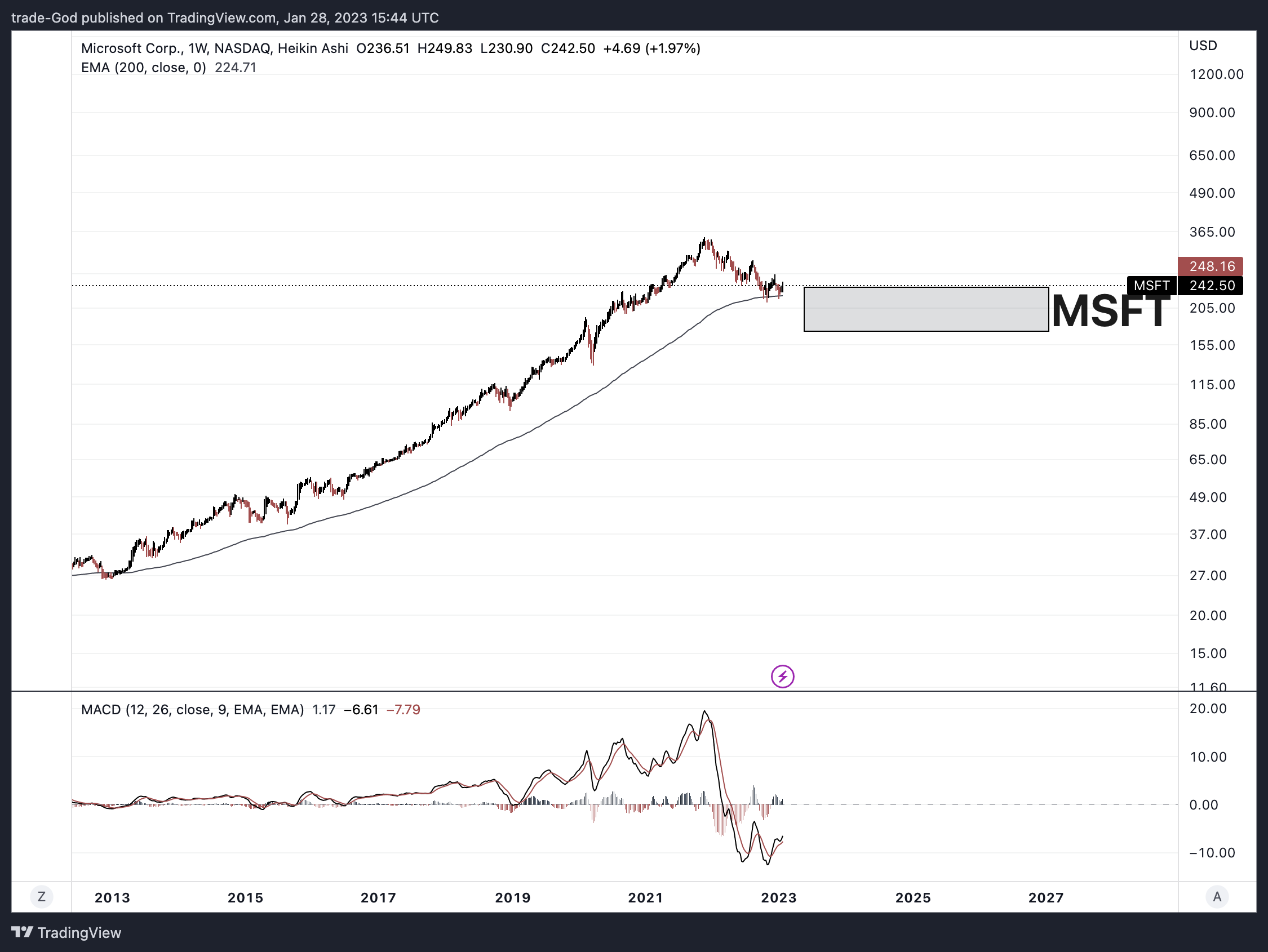Click the 490.00 price axis label

(1212, 193)
